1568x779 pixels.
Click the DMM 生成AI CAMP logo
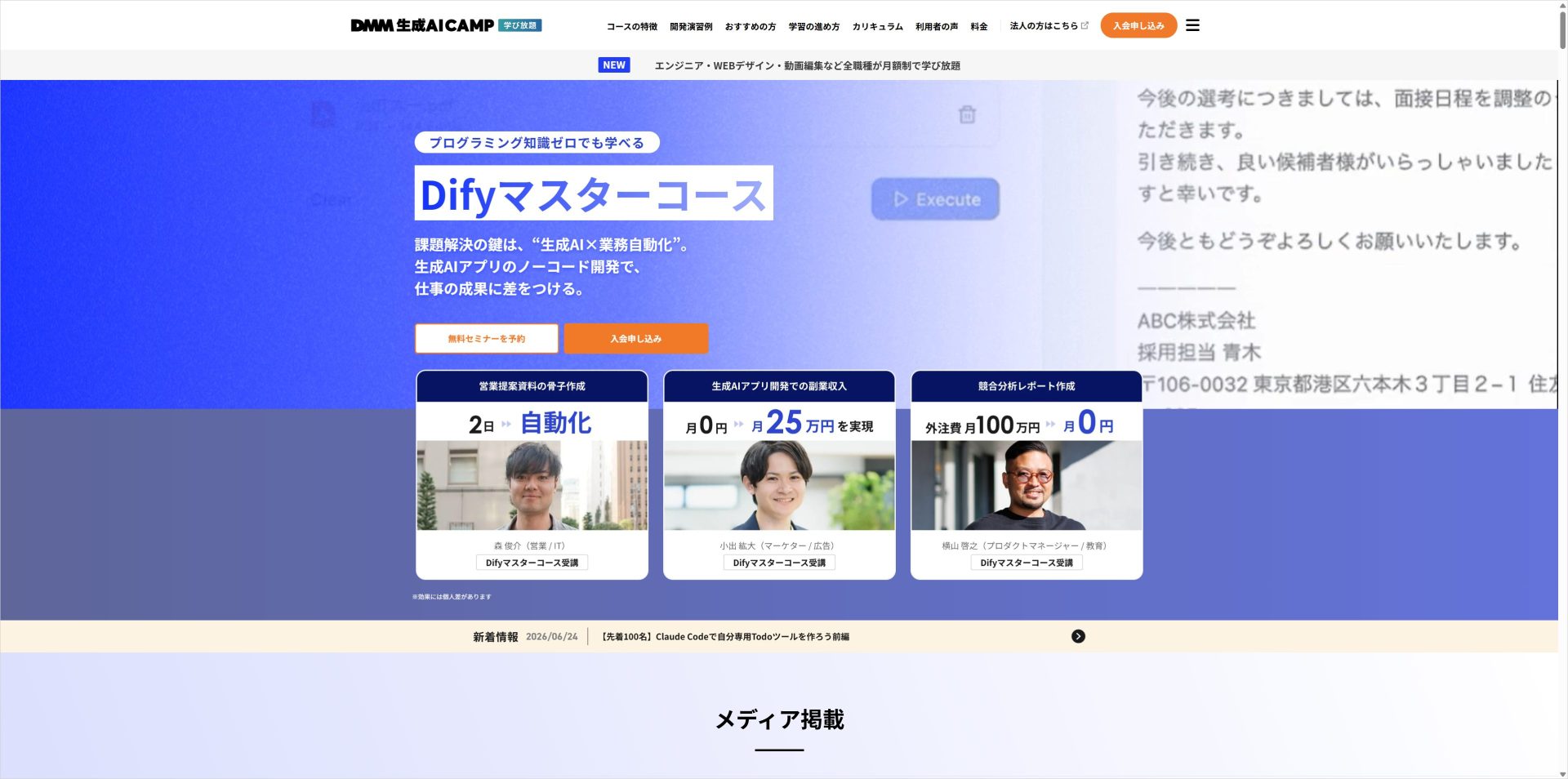click(x=422, y=25)
